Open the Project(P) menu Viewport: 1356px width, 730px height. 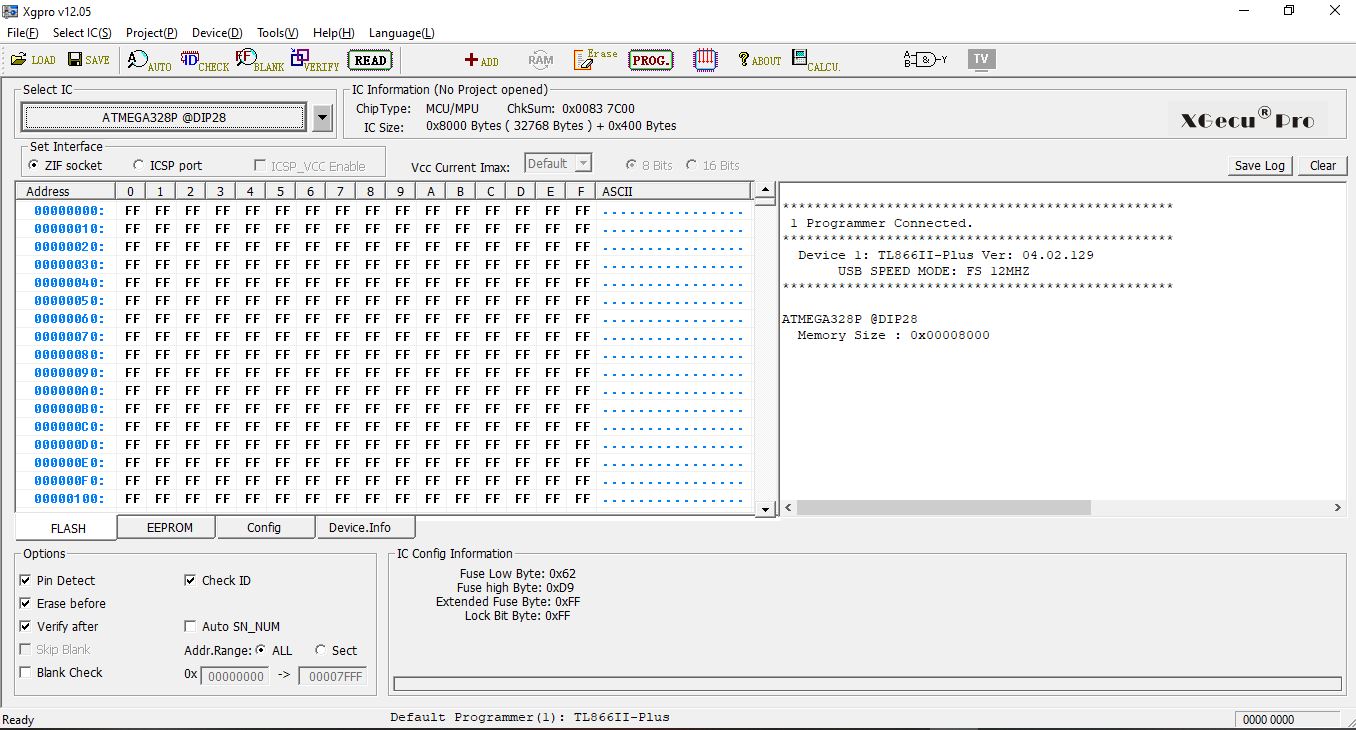tap(152, 33)
